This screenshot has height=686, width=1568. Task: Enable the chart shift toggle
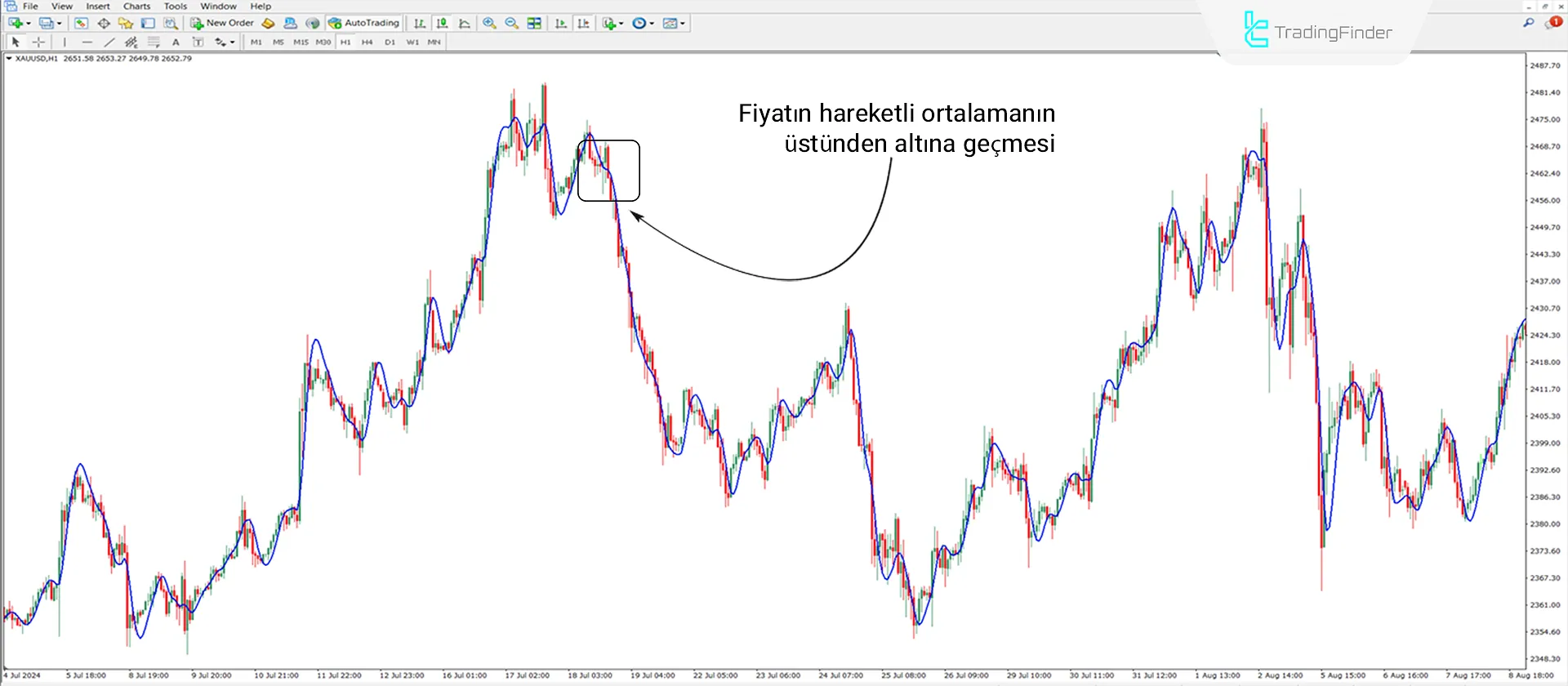tap(583, 23)
